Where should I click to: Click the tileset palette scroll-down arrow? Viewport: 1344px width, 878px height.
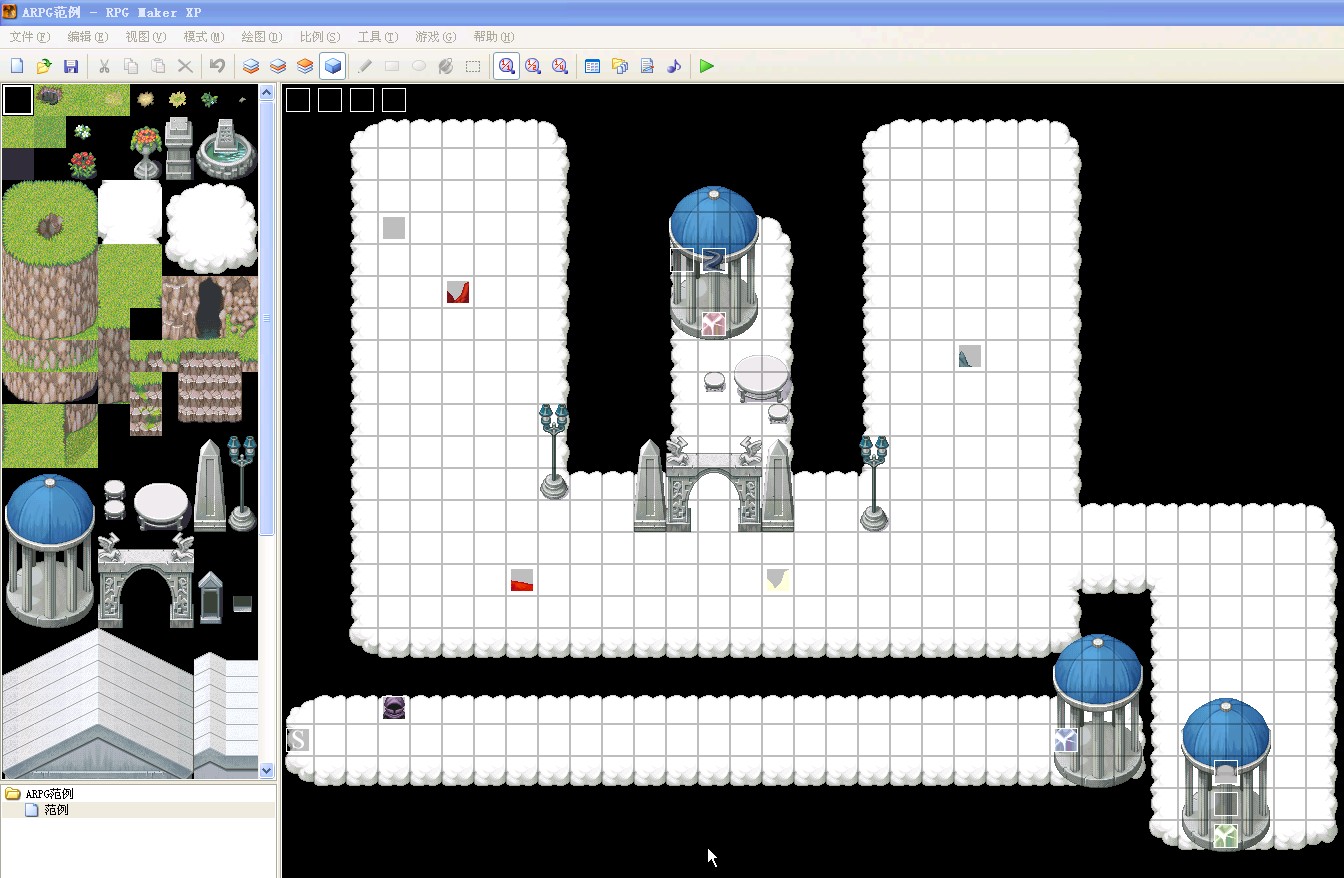267,770
